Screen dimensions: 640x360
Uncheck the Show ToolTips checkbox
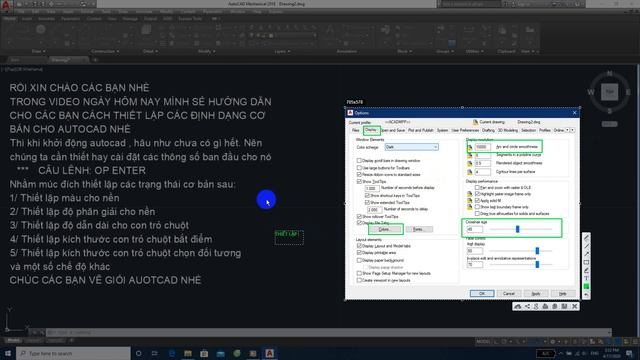click(359, 181)
